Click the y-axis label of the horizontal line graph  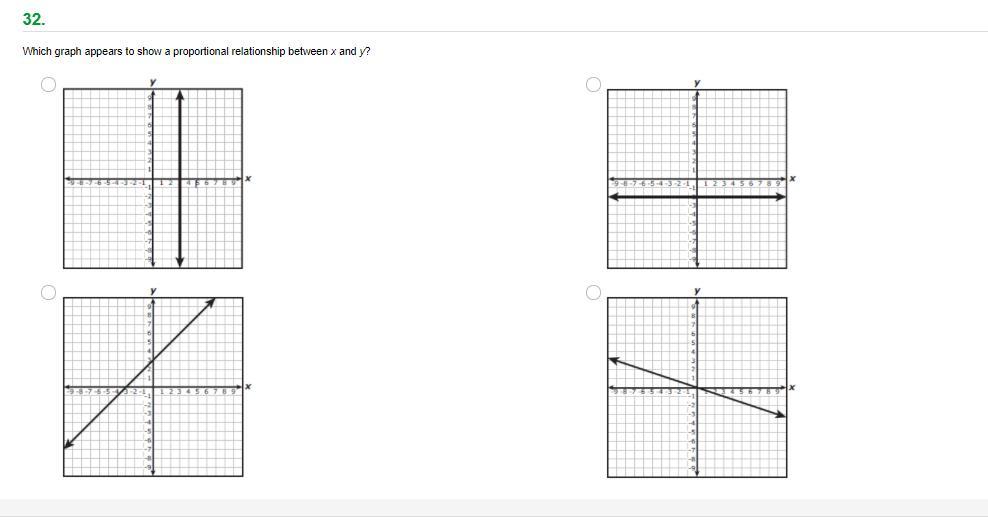point(697,81)
